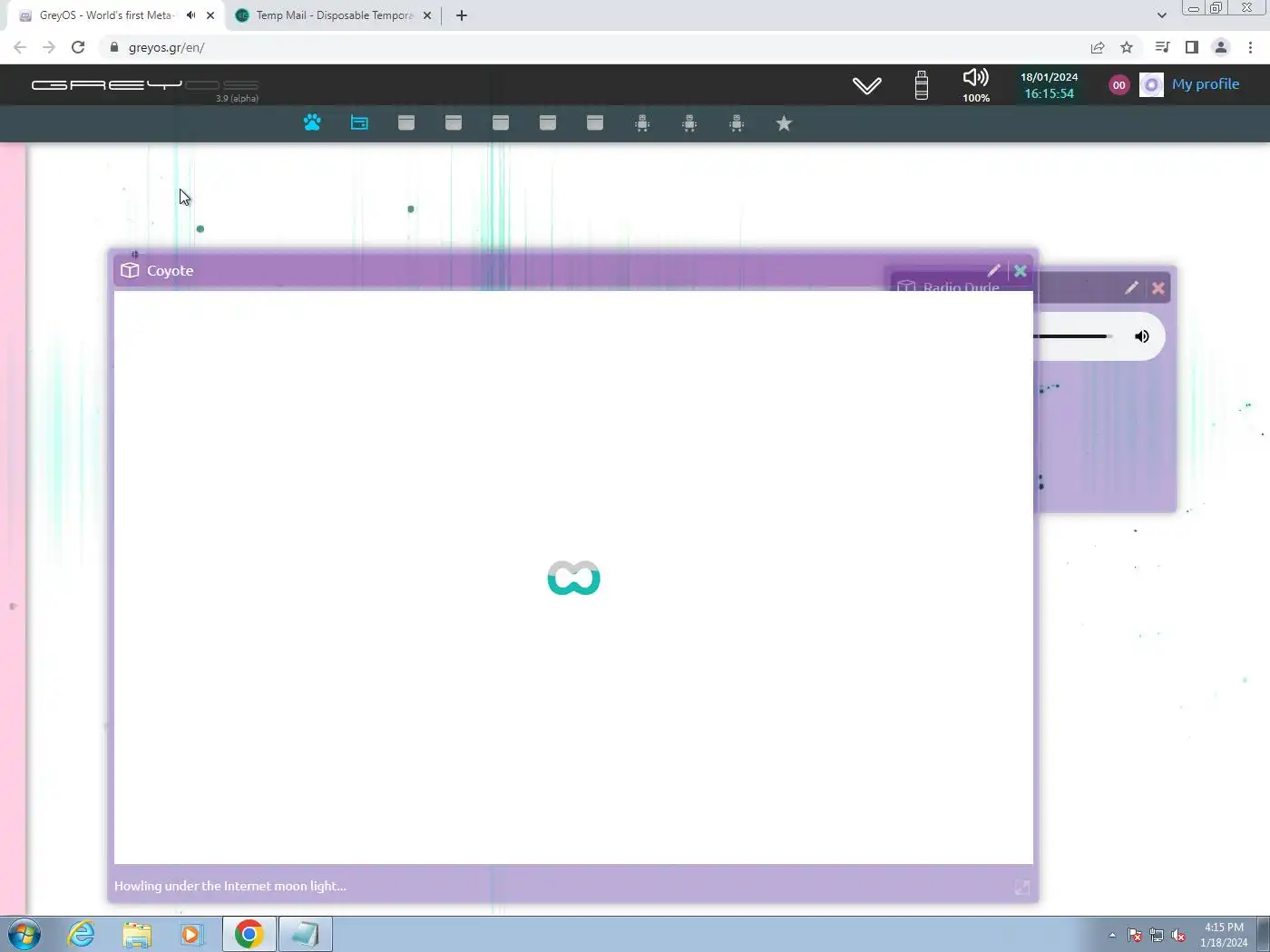Screen dimensions: 1270x952
Task: Toggle Chrome side panel
Action: (x=1192, y=47)
